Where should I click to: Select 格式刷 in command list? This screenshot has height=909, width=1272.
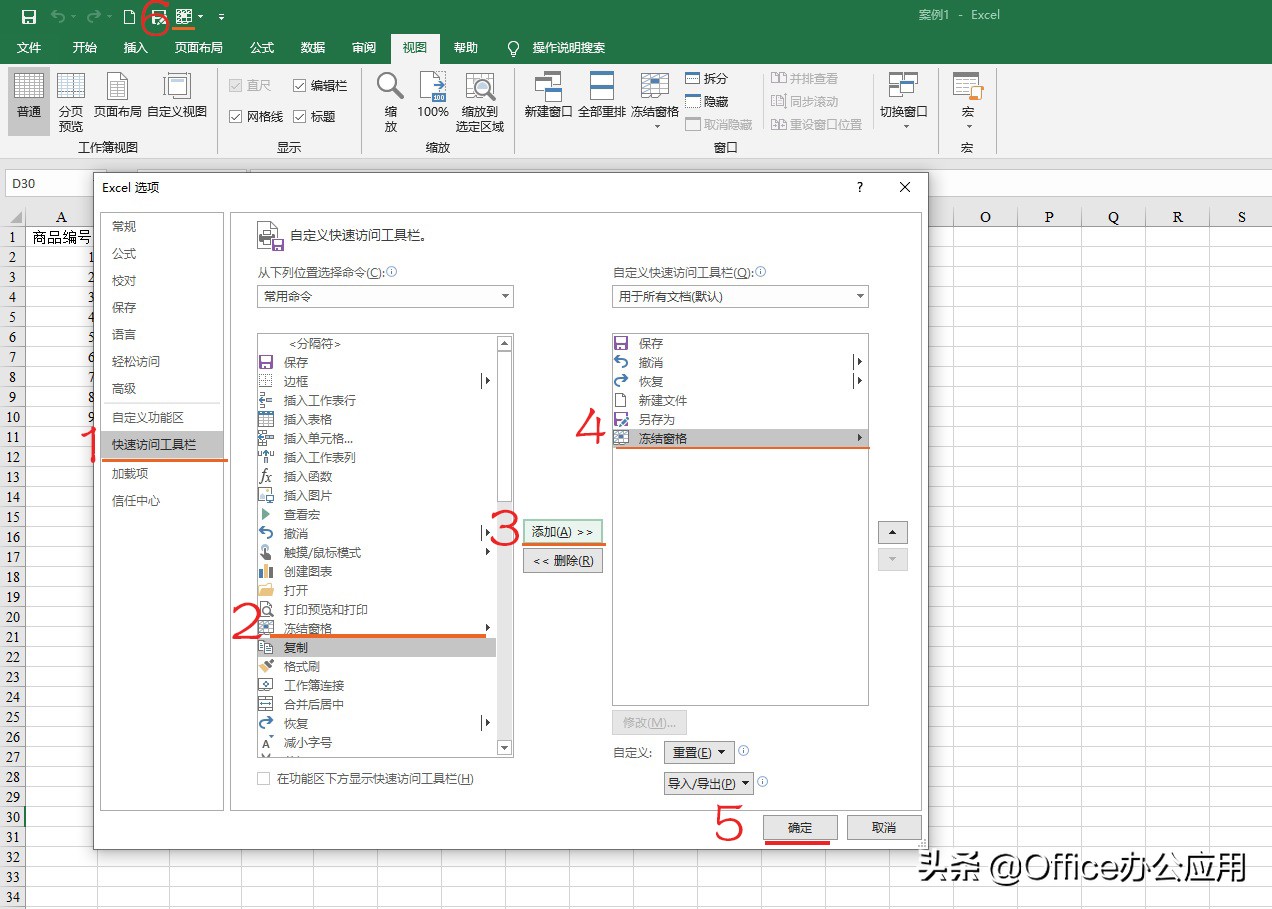click(x=376, y=666)
